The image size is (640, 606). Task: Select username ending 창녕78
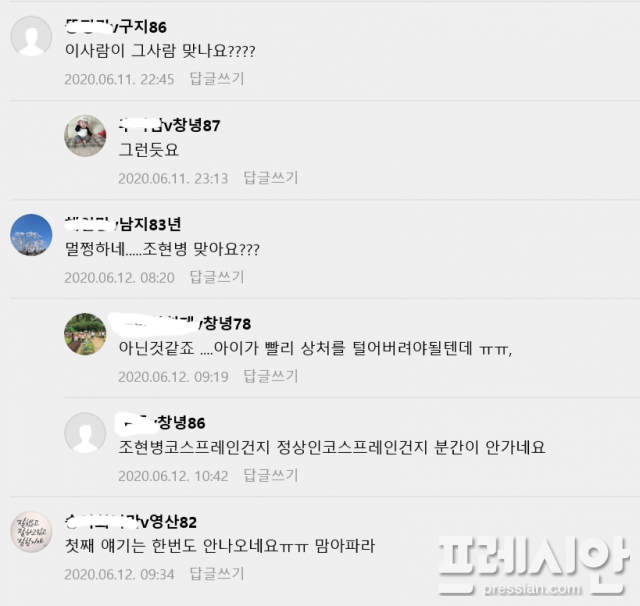(x=180, y=323)
